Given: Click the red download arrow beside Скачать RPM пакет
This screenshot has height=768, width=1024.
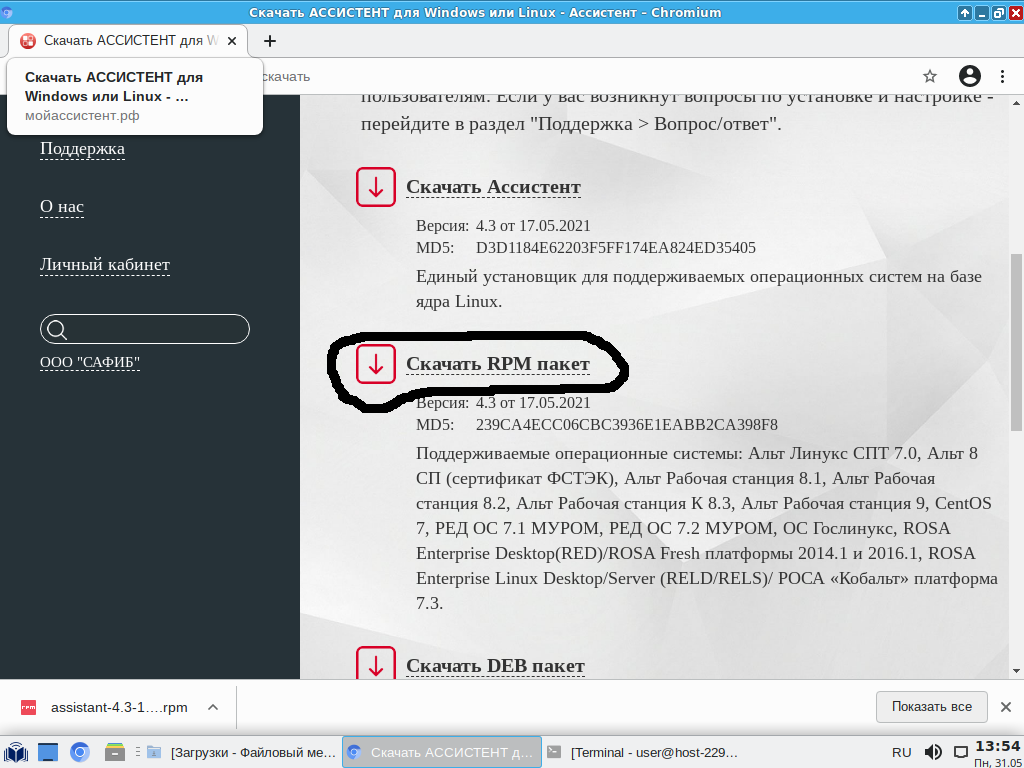Looking at the screenshot, I should coord(376,364).
